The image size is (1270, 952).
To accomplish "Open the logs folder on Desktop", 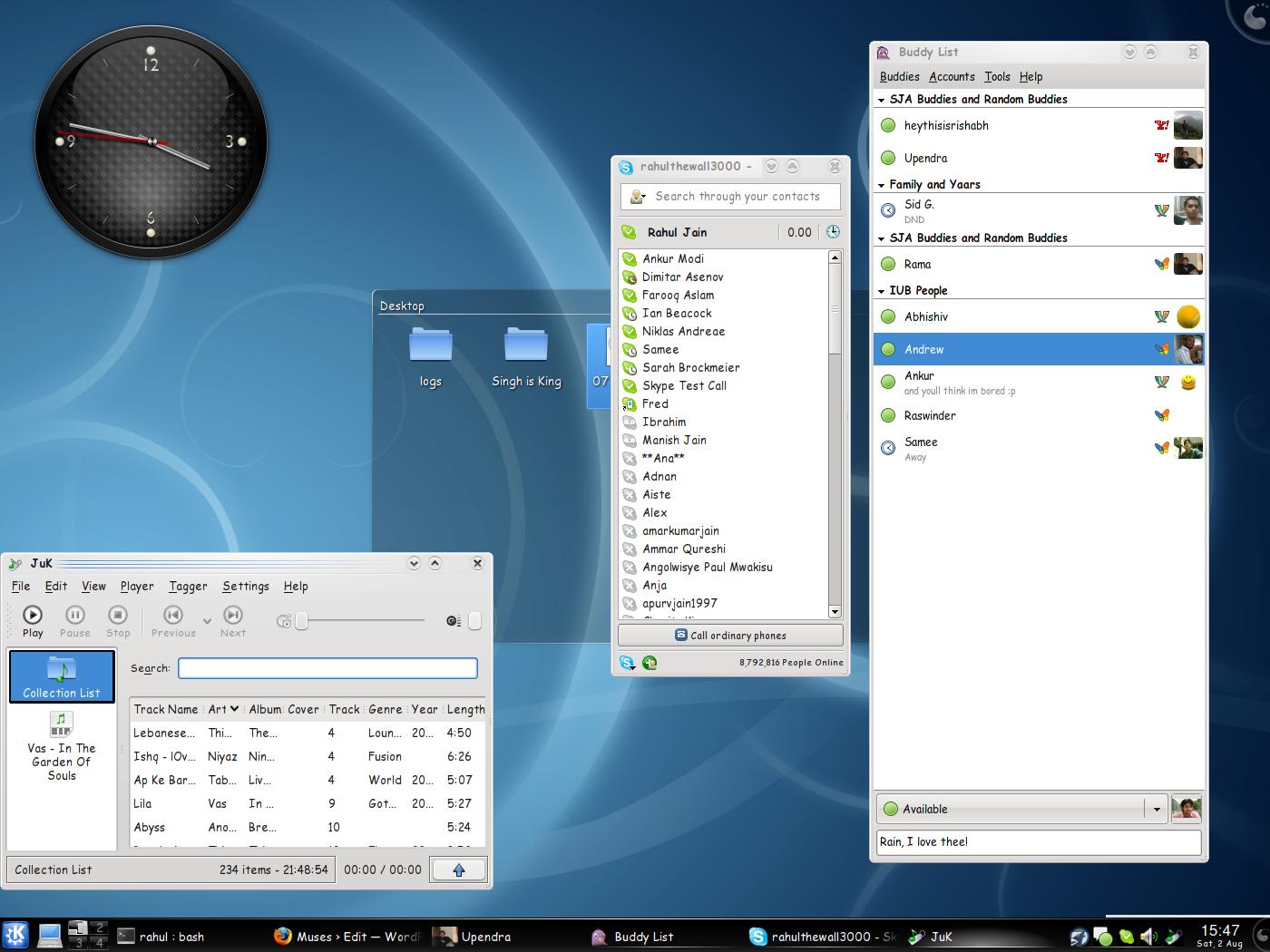I will tap(431, 357).
